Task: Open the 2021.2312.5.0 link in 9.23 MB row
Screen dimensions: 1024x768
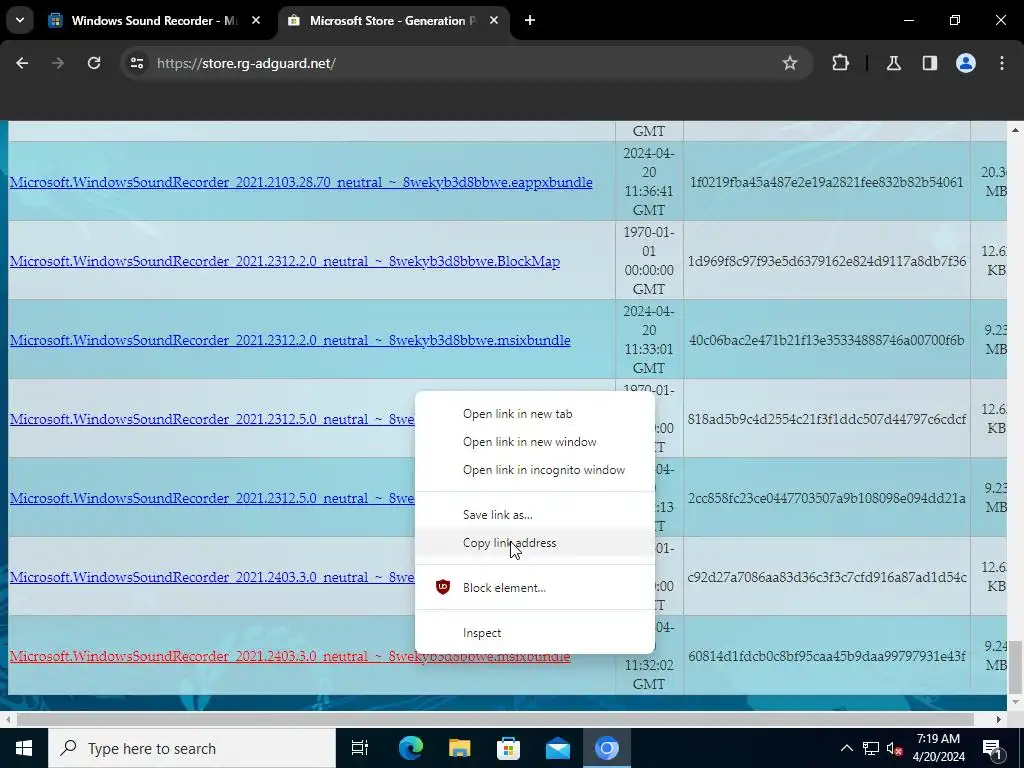Action: pos(212,498)
